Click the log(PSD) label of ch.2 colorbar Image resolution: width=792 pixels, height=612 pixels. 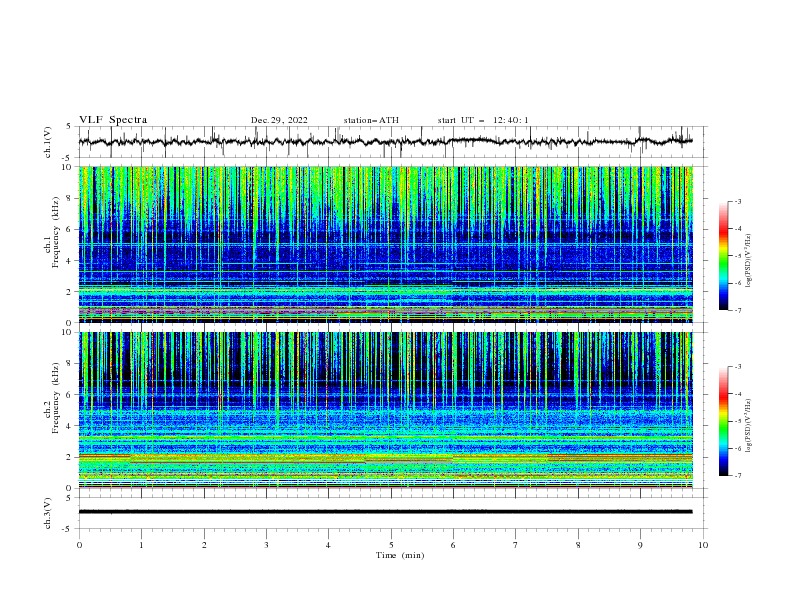coord(749,426)
